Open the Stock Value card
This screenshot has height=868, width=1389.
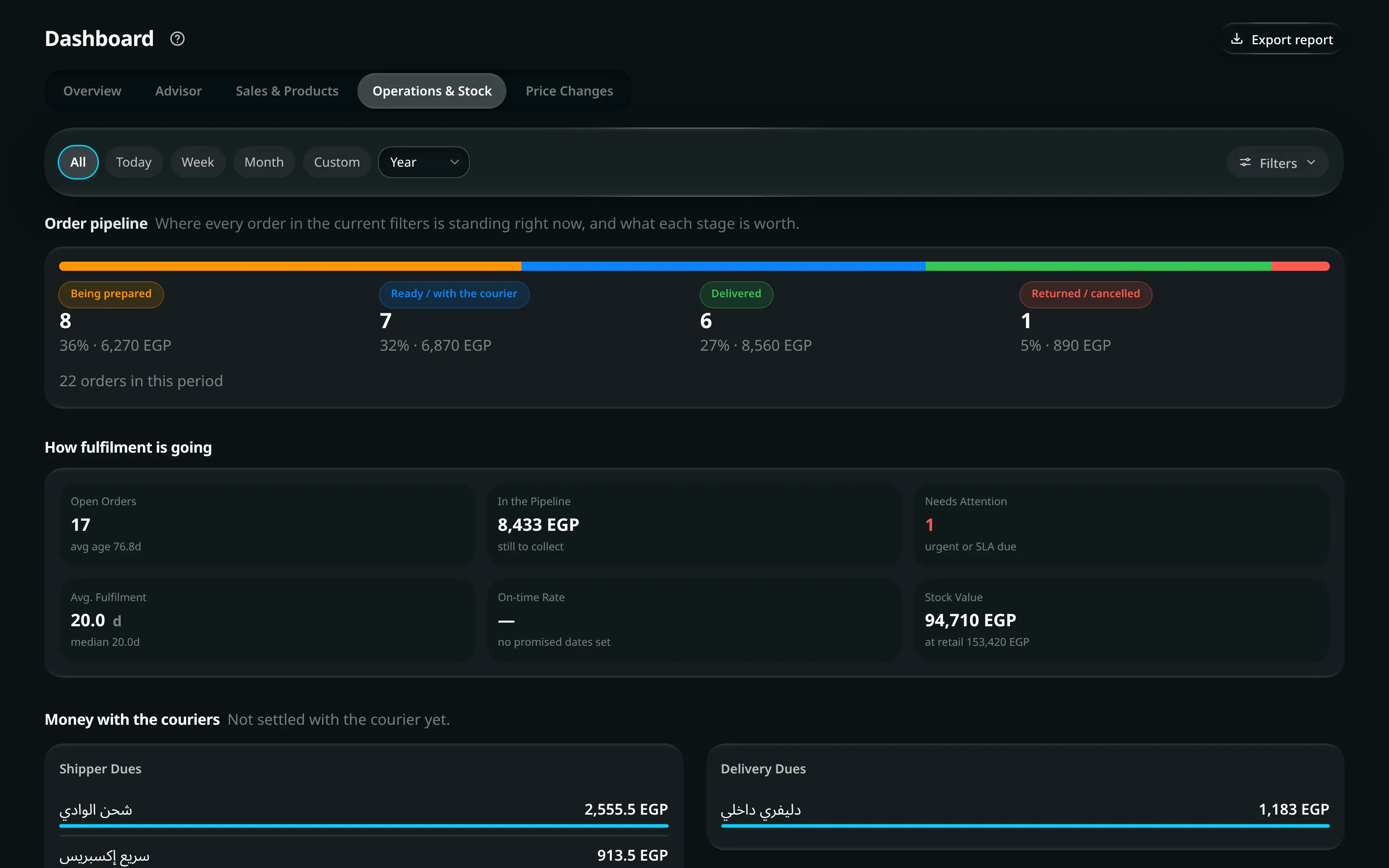[1122, 621]
